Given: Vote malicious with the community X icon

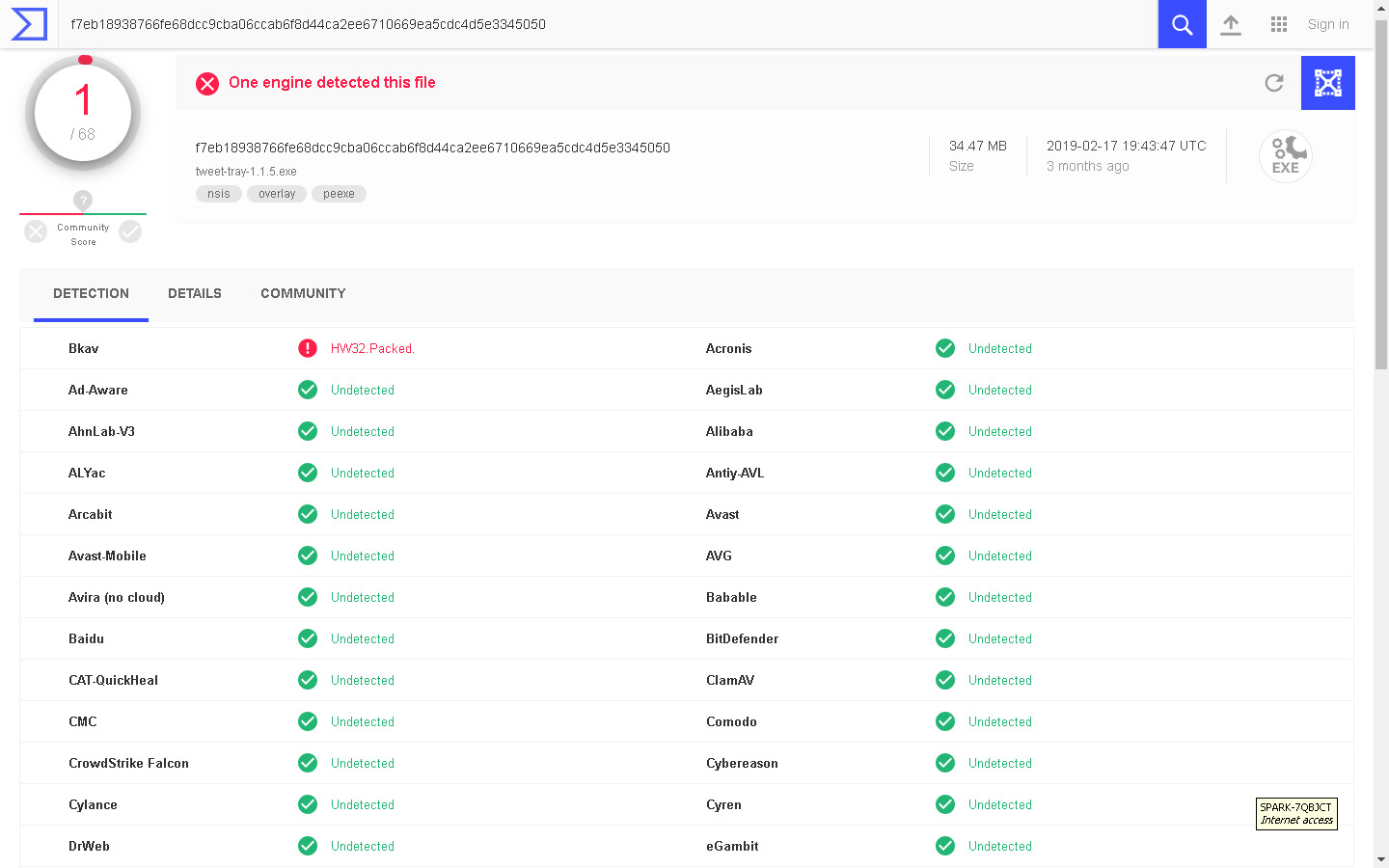Looking at the screenshot, I should point(36,231).
